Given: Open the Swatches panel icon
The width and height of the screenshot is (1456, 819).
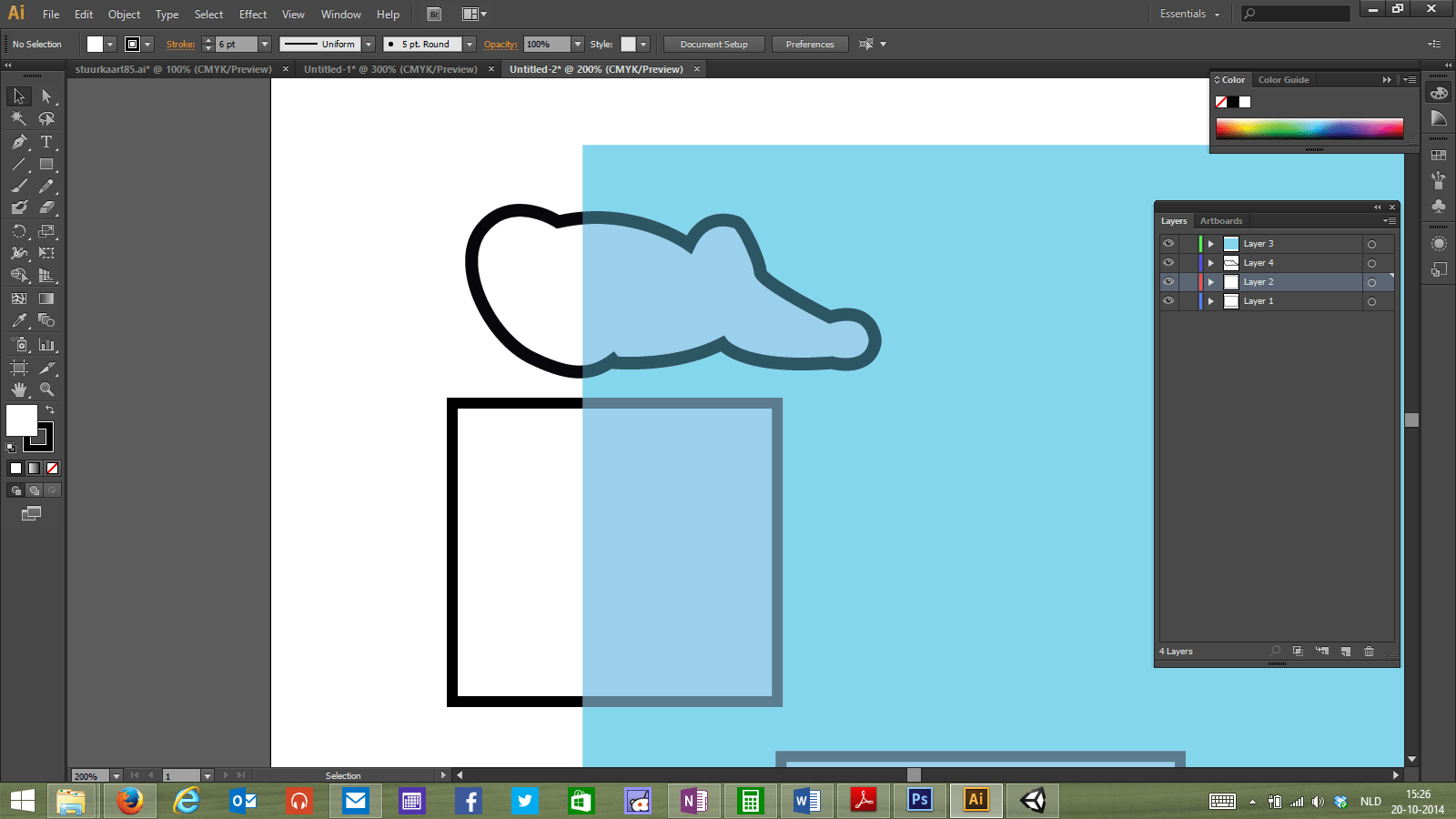Looking at the screenshot, I should (x=1439, y=153).
